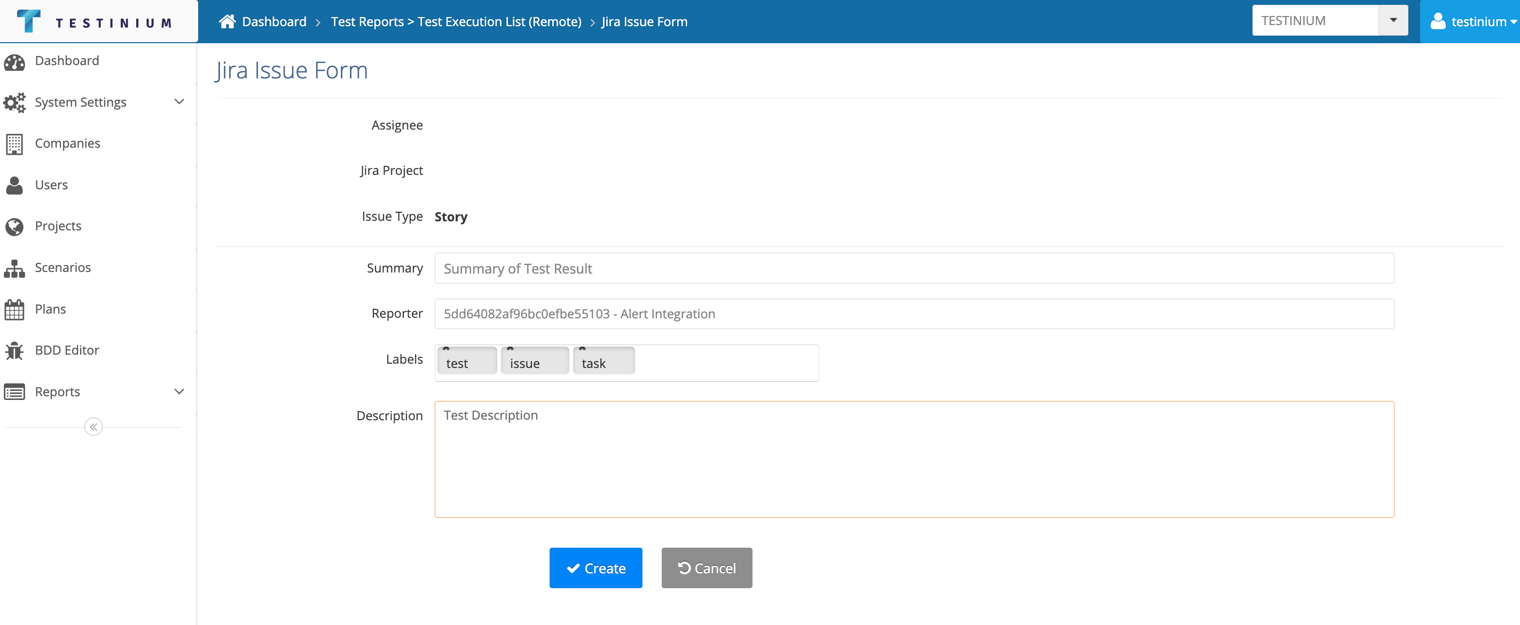Click the Cancel button
1520x625 pixels.
coord(707,568)
